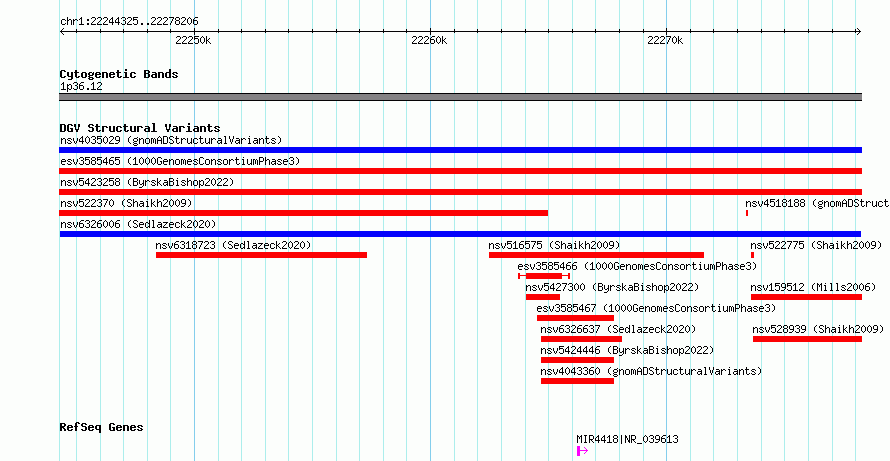Image resolution: width=890 pixels, height=461 pixels.
Task: Click the 1p36.12 cytogenetic band bar
Action: [460, 97]
